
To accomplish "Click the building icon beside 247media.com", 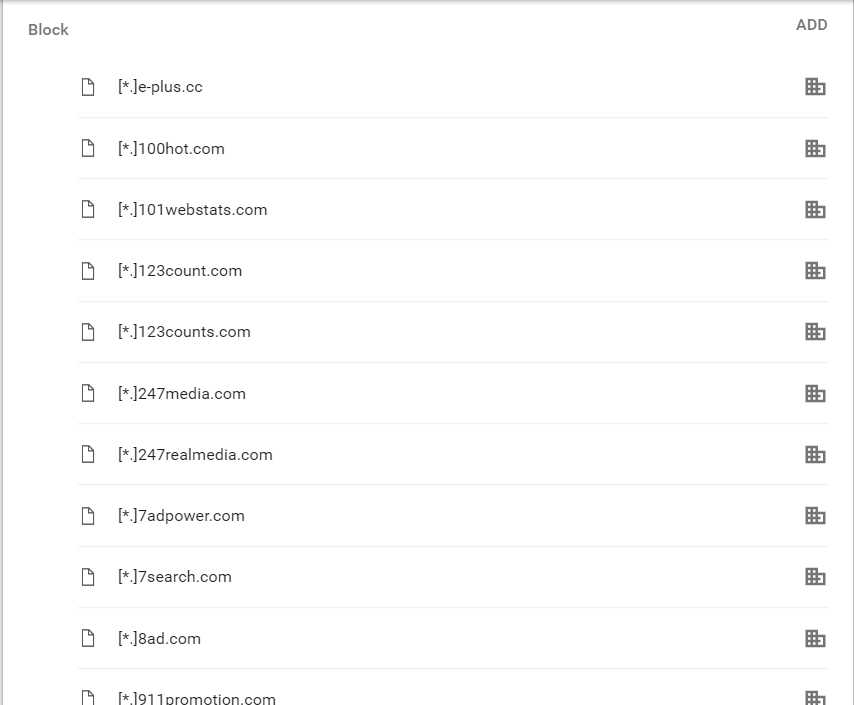I will (815, 393).
